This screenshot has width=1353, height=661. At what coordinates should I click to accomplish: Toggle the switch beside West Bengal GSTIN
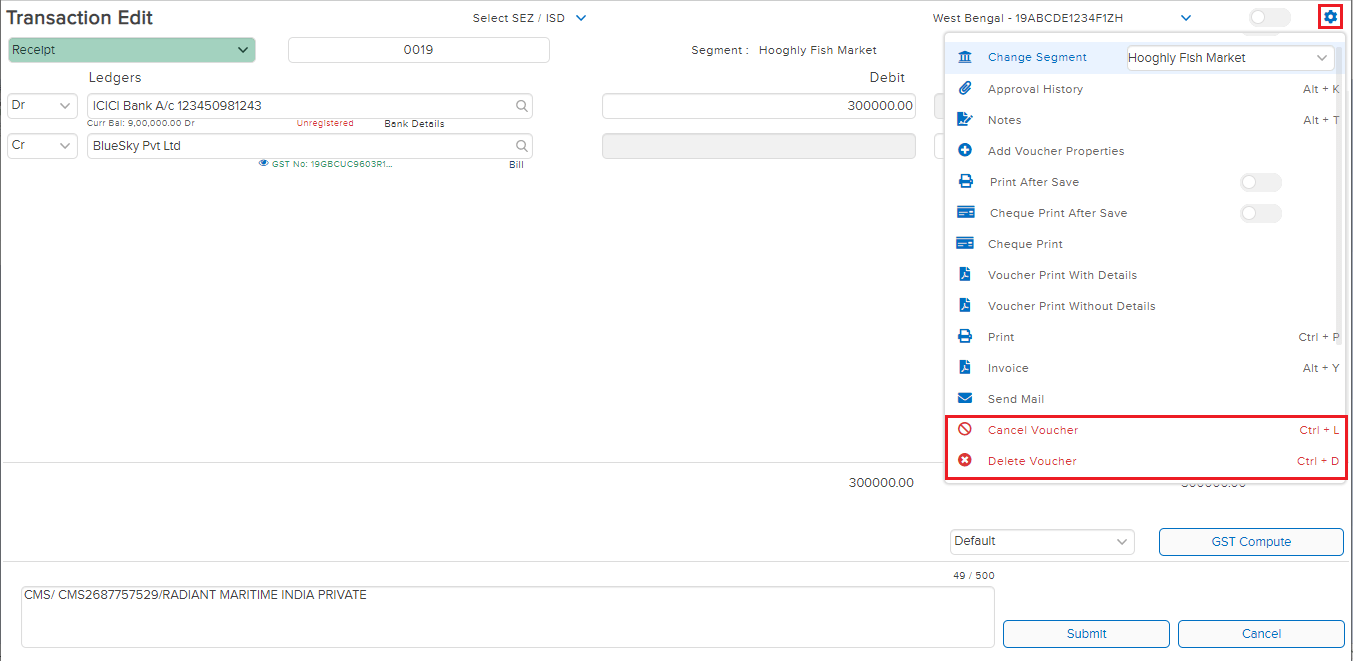click(x=1269, y=17)
